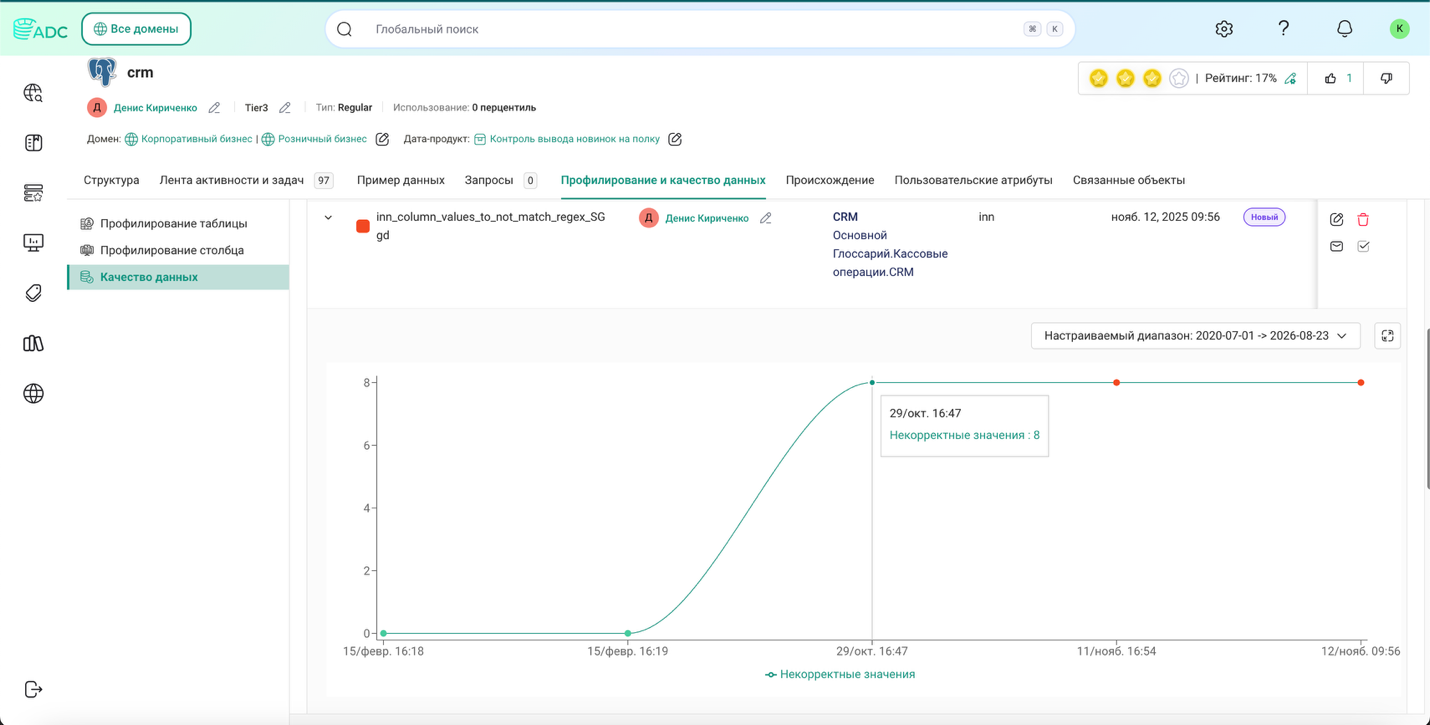Open the tag icon in left sidebar
This screenshot has height=725, width=1430.
click(x=33, y=293)
